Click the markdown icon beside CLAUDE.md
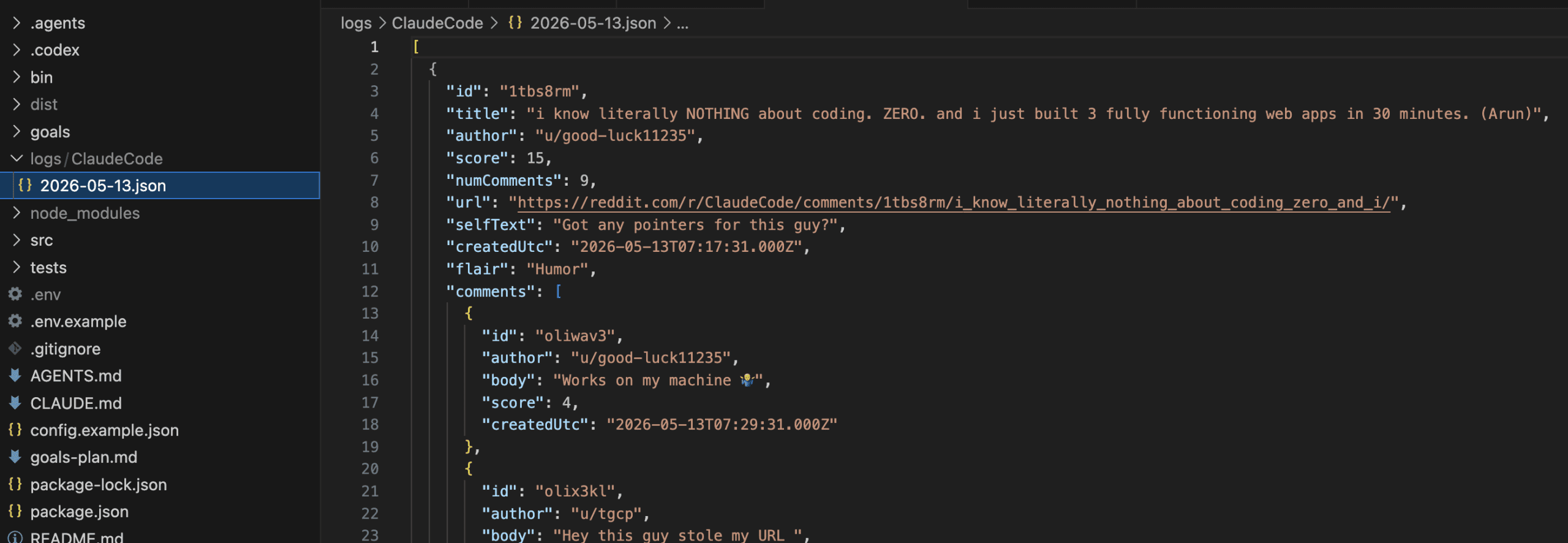This screenshot has height=543, width=1568. [x=15, y=403]
